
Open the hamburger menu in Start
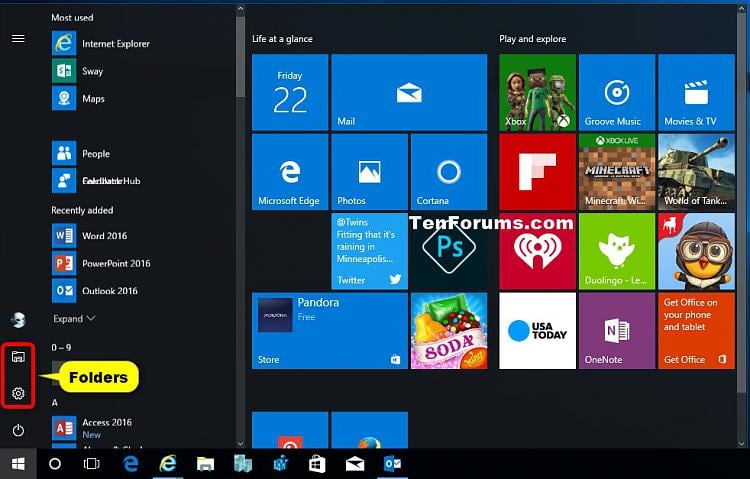click(18, 38)
